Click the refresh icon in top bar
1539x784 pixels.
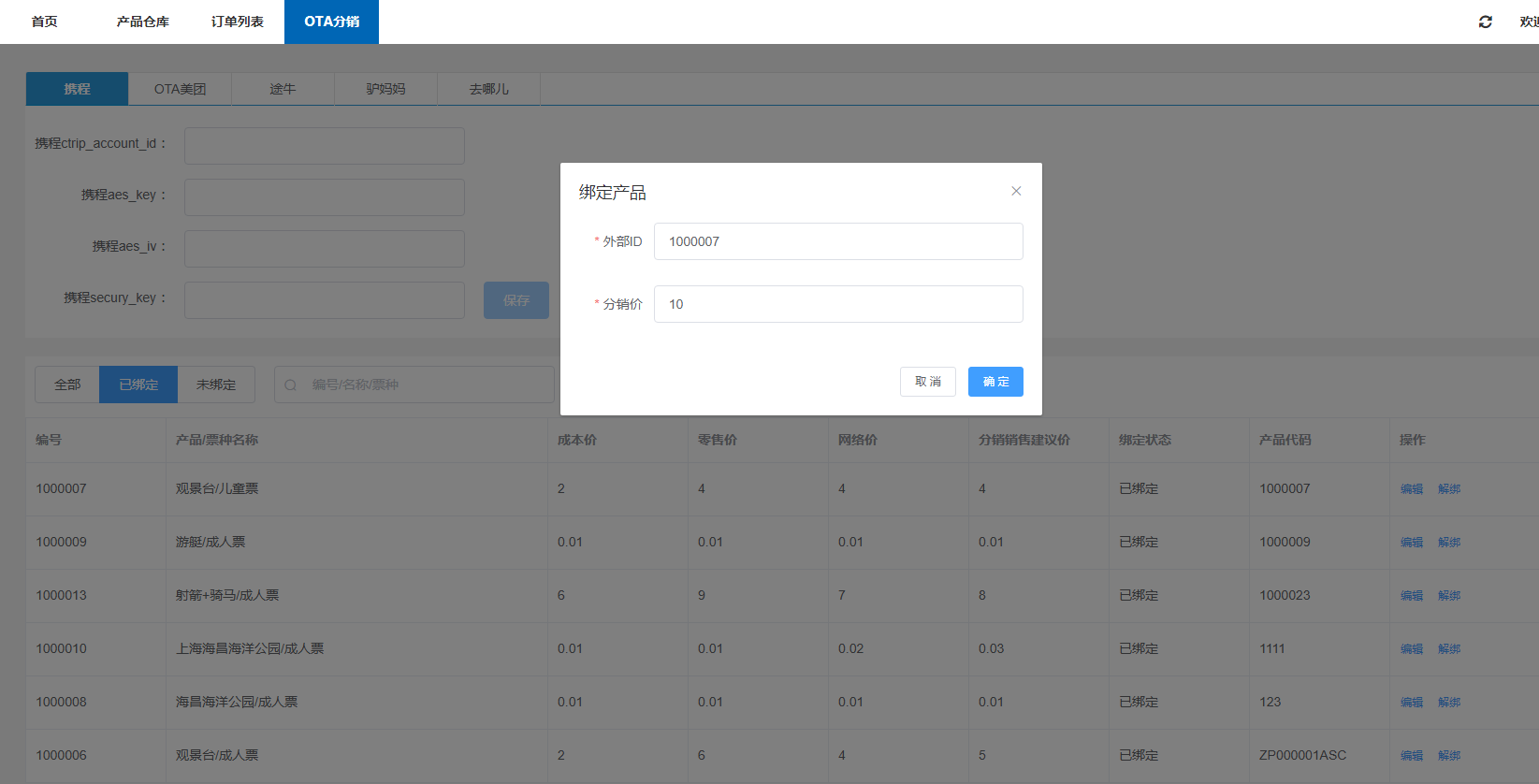(x=1485, y=22)
